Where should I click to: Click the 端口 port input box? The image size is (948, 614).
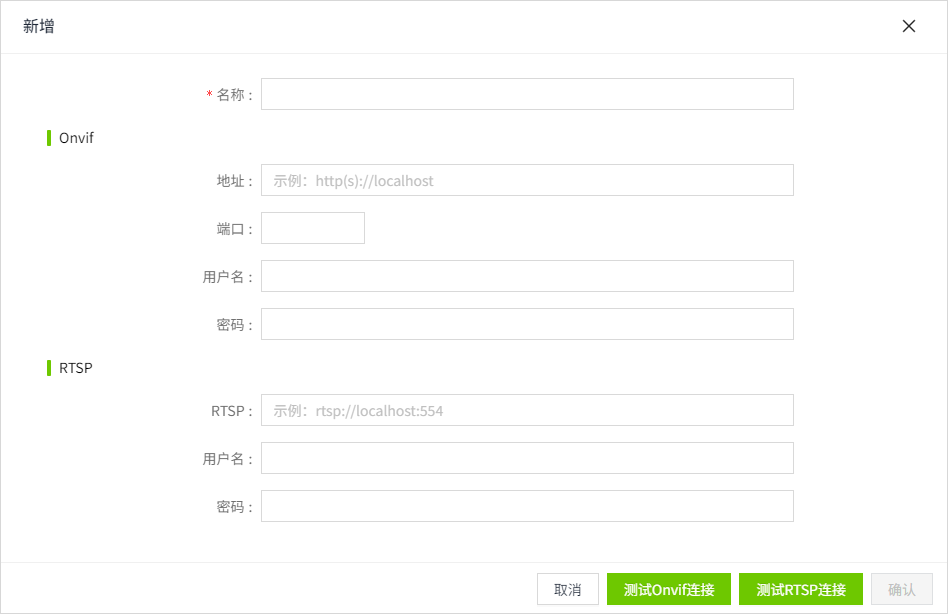coord(313,228)
